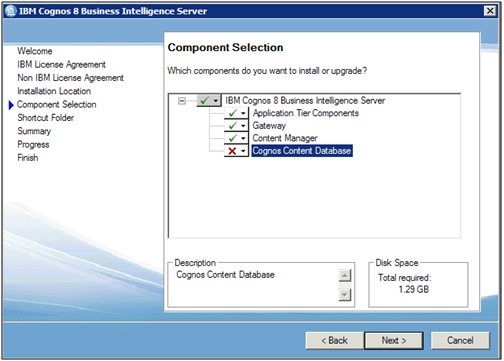Click the Summary step
Screen dimensions: 504x361
[x=34, y=131]
